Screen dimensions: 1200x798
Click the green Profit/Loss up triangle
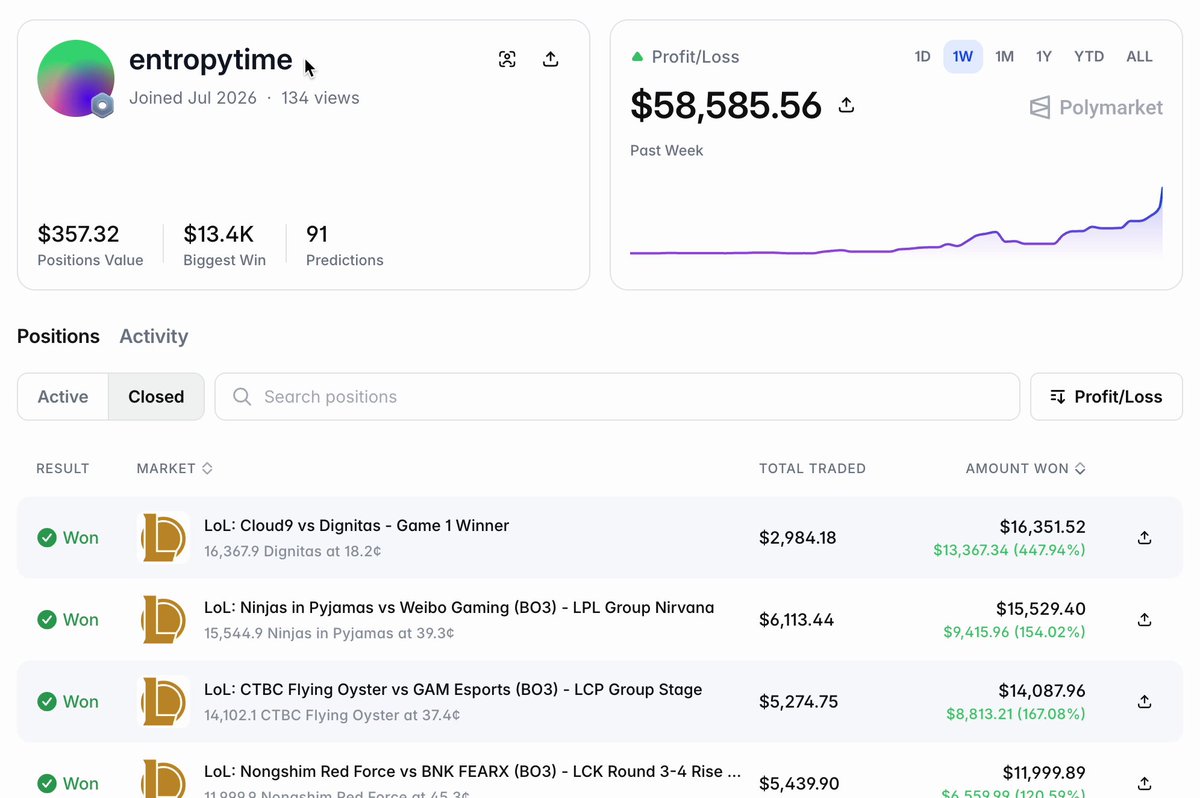click(x=637, y=57)
